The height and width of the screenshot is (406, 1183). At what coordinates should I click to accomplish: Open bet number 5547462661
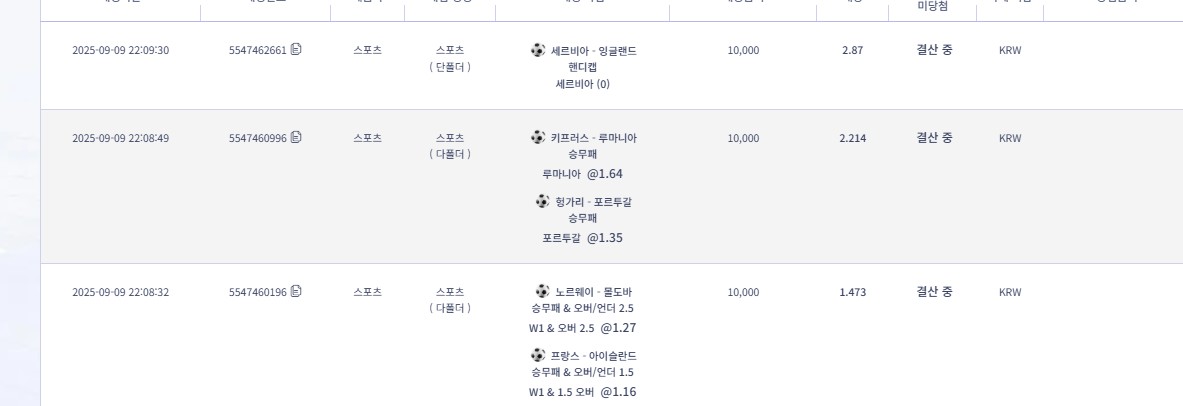(257, 50)
